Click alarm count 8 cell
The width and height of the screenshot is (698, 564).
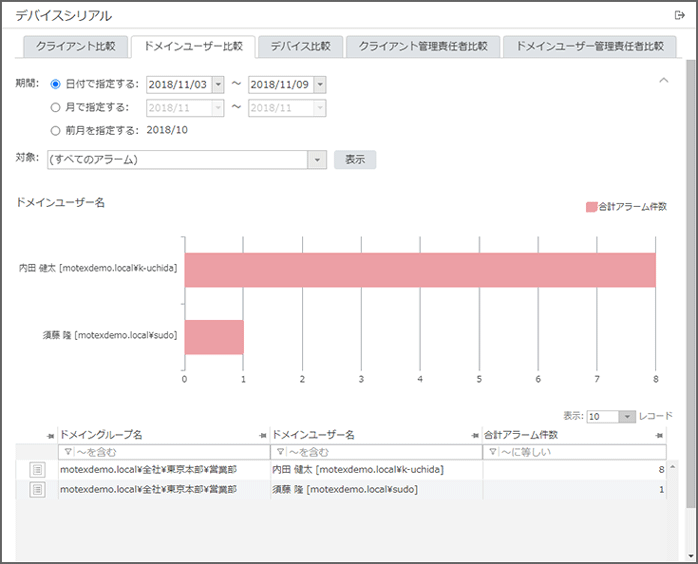(x=575, y=470)
